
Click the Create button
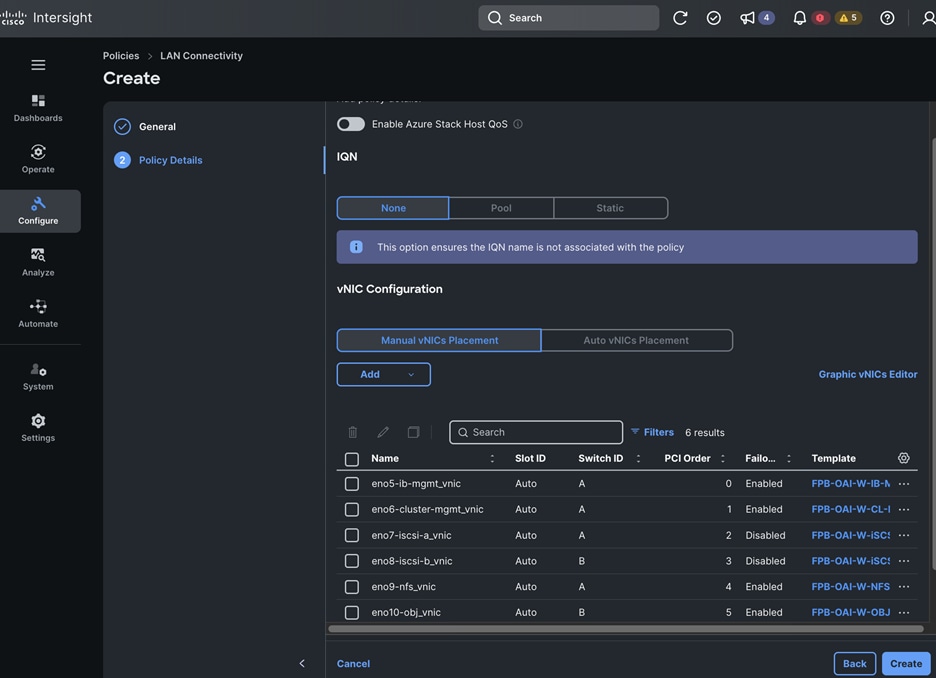pyautogui.click(x=906, y=664)
